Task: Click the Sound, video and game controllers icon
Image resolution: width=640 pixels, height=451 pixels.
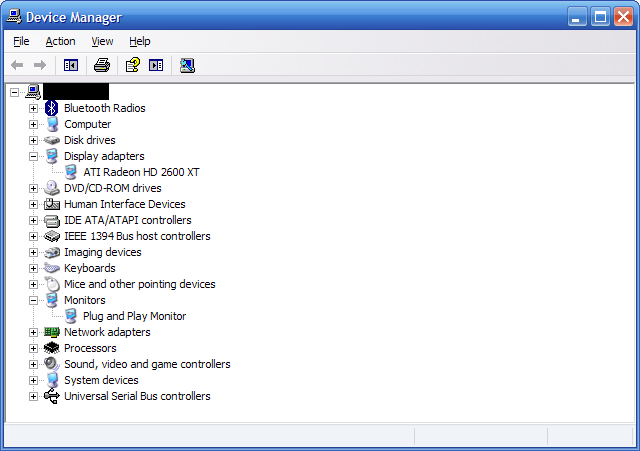Action: pyautogui.click(x=52, y=364)
